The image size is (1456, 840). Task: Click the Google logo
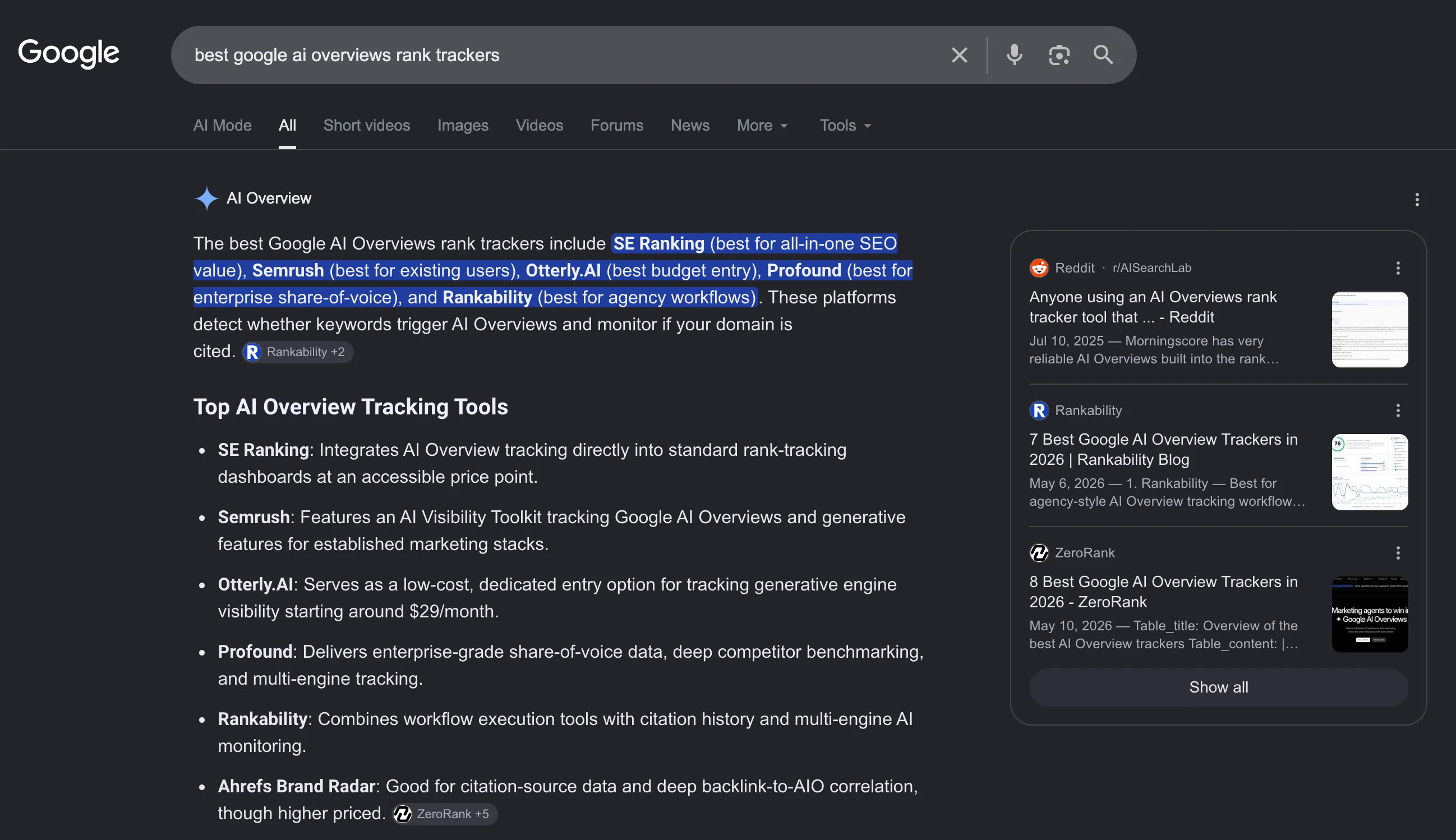click(x=68, y=54)
